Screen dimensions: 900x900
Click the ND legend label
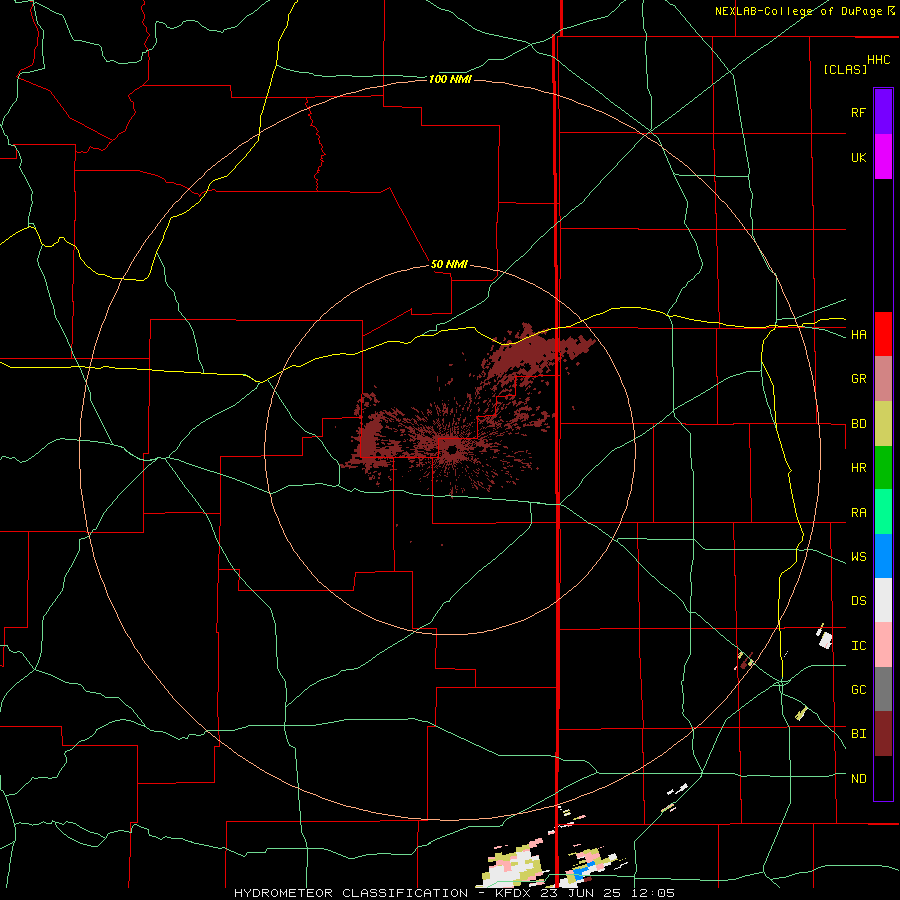(x=858, y=779)
